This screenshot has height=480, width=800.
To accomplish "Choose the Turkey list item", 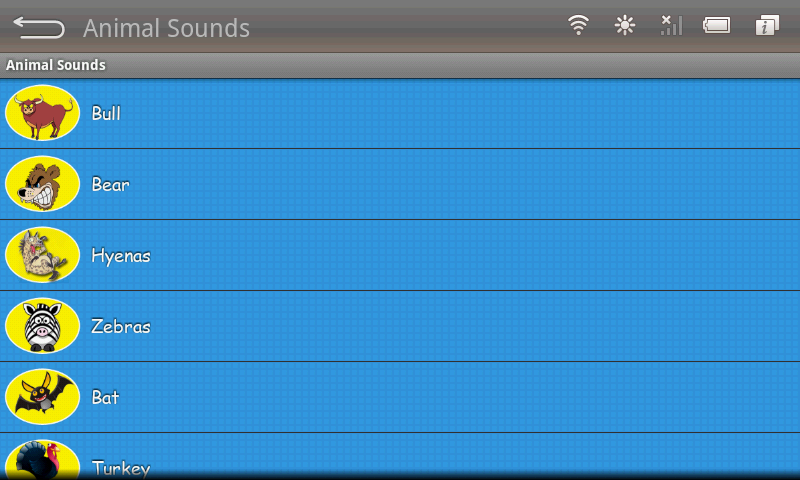I will pos(400,457).
